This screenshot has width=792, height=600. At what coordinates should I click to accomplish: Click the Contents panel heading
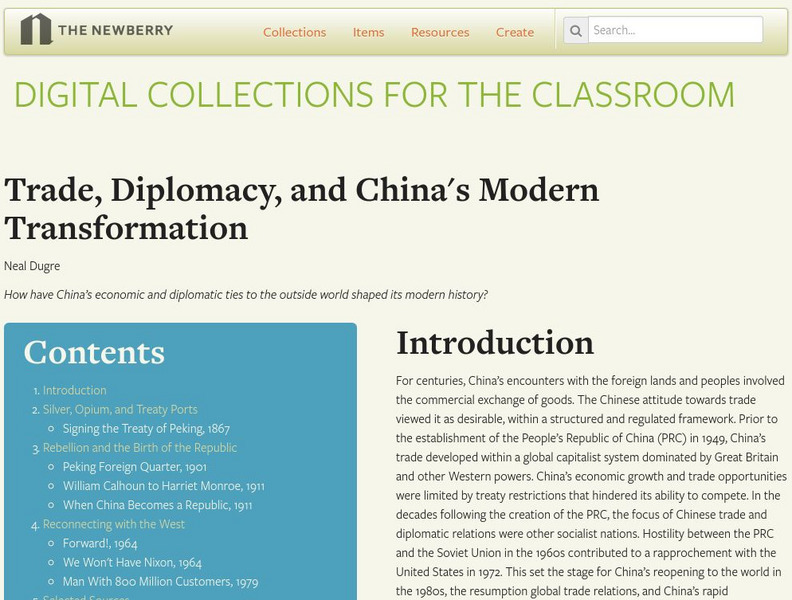coord(94,353)
